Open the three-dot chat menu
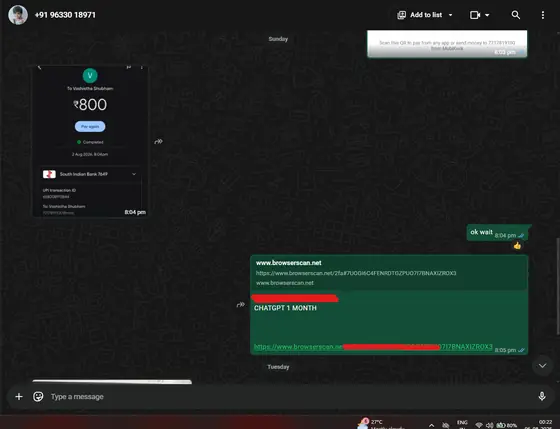This screenshot has height=429, width=560. point(542,15)
